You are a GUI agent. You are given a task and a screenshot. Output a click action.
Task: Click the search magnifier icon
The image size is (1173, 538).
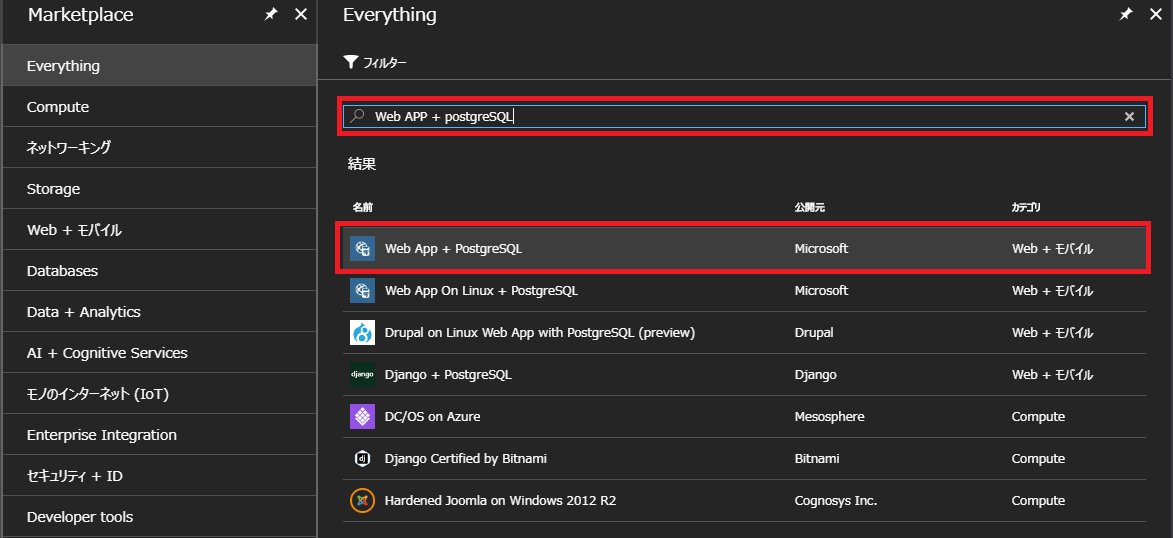click(358, 116)
